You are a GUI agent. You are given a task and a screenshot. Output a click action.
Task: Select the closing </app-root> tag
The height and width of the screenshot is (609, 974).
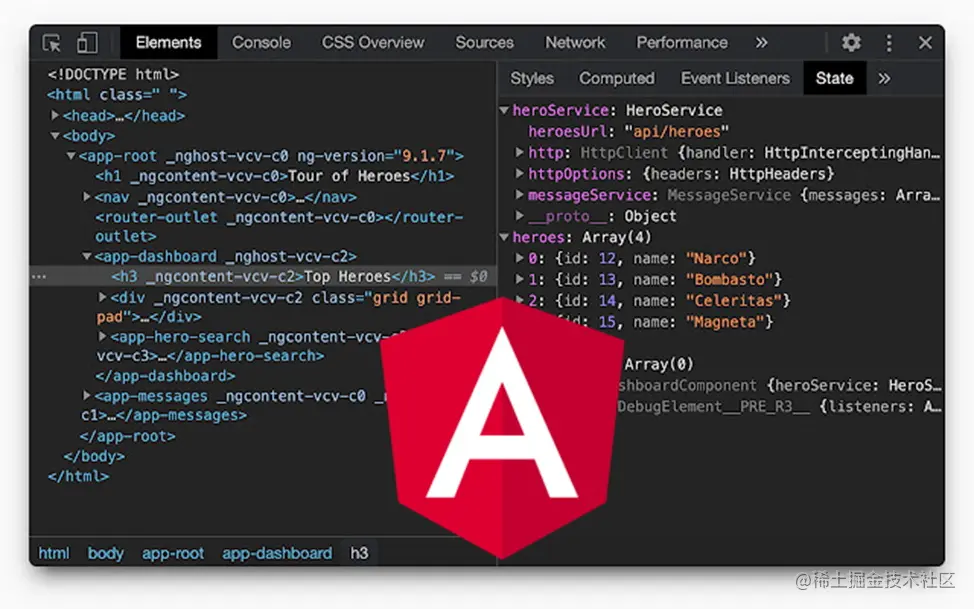127,436
